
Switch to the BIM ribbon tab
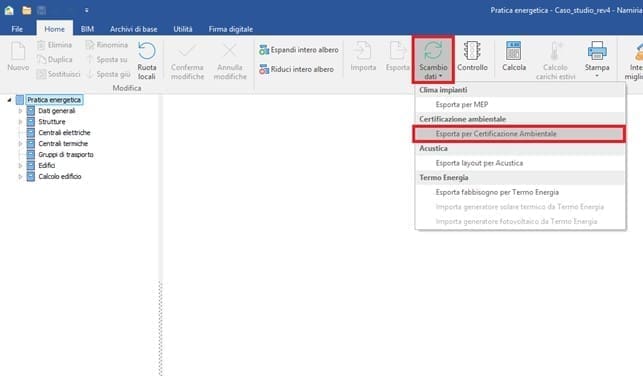(87, 29)
